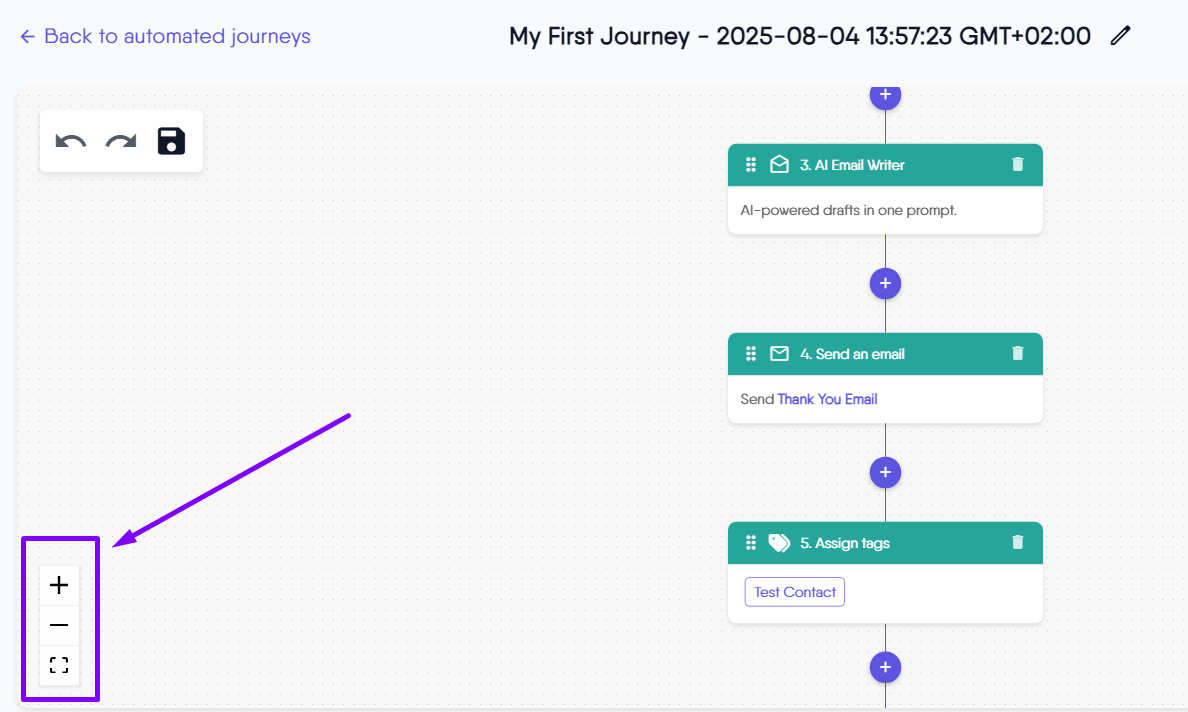Save the journey with floppy disk icon
Image resolution: width=1188 pixels, height=712 pixels.
[172, 141]
